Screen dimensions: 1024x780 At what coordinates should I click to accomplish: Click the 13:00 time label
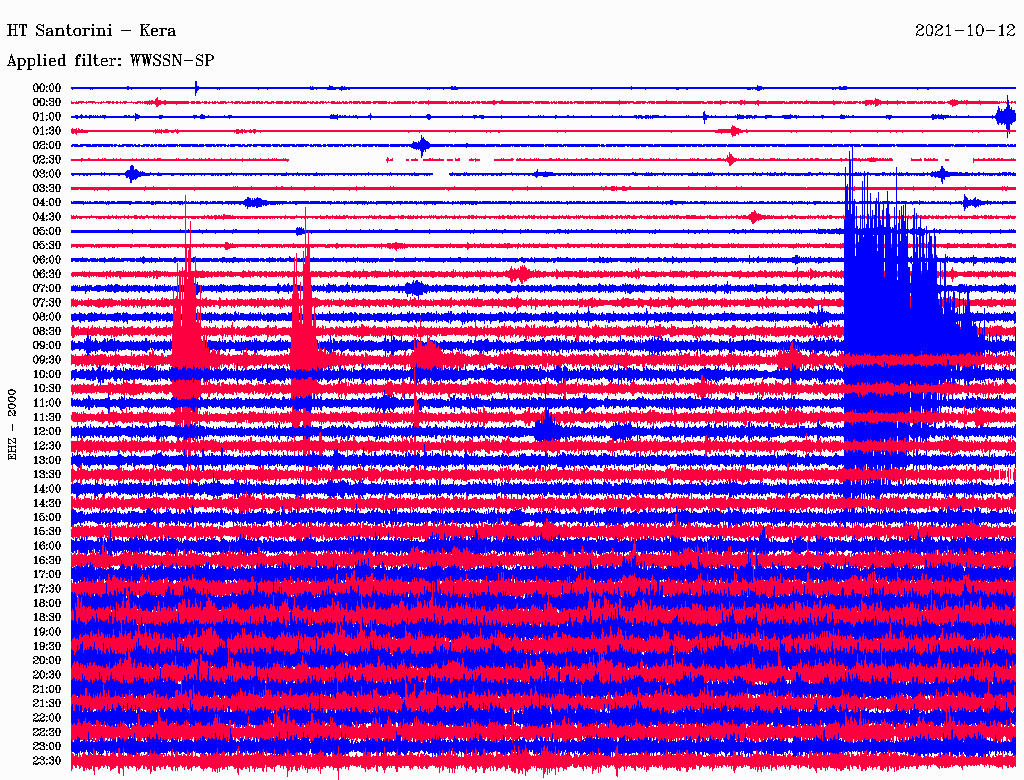click(47, 460)
